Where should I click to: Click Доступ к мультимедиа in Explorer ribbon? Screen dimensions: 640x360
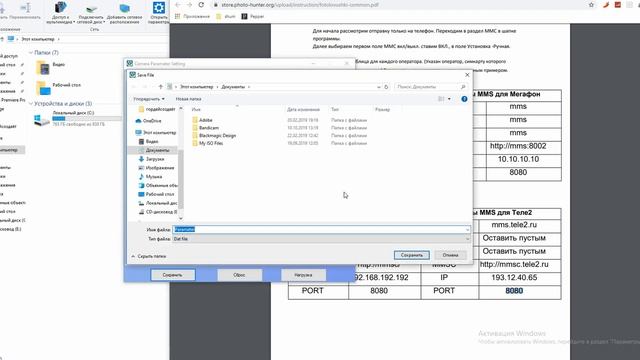pyautogui.click(x=60, y=12)
